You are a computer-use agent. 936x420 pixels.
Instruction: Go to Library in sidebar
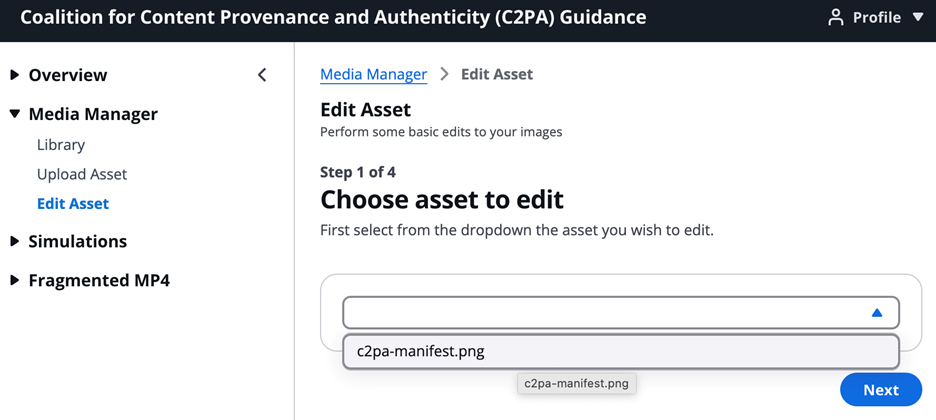(x=61, y=145)
